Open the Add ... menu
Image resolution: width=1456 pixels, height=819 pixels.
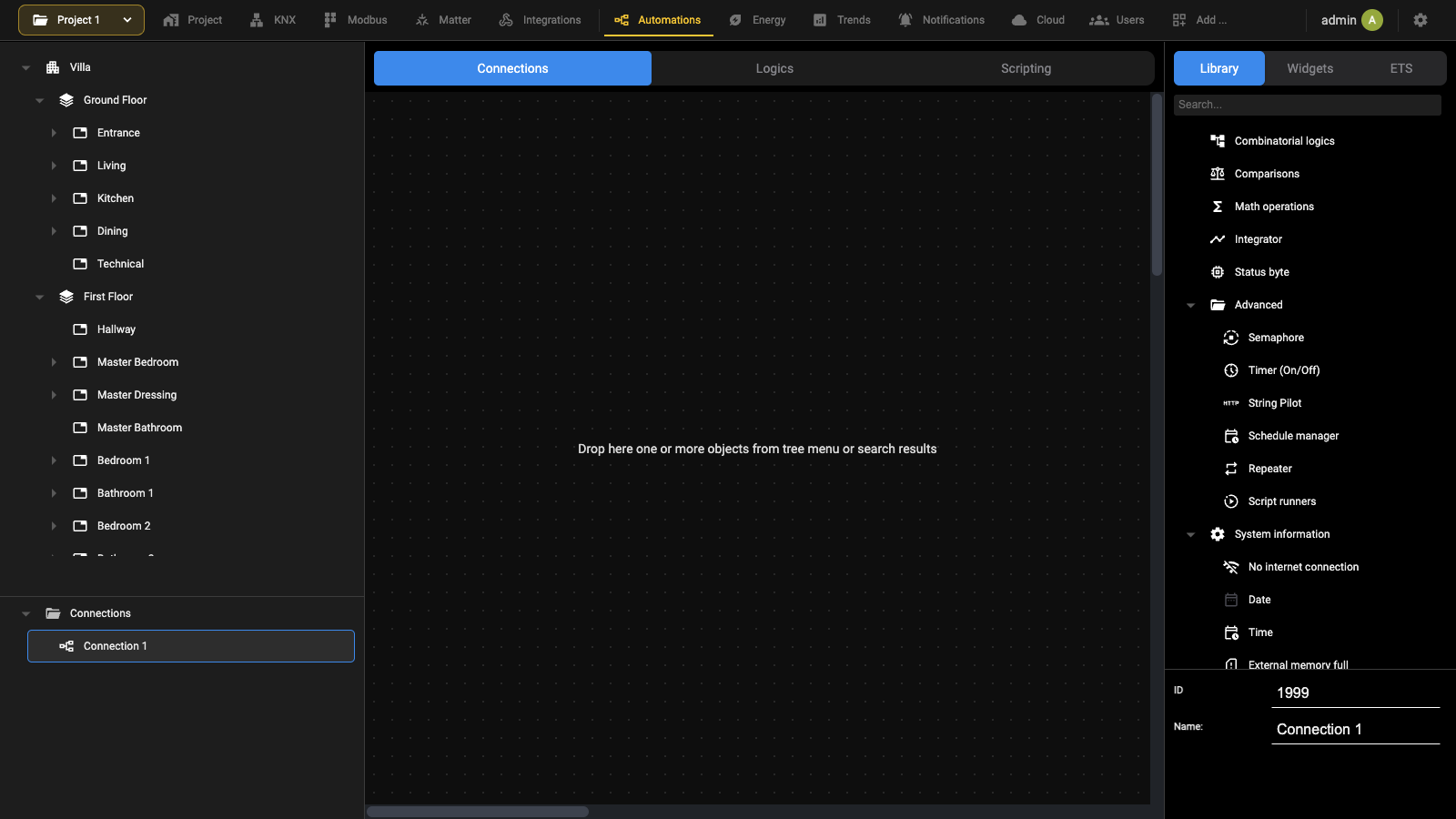pyautogui.click(x=1199, y=20)
